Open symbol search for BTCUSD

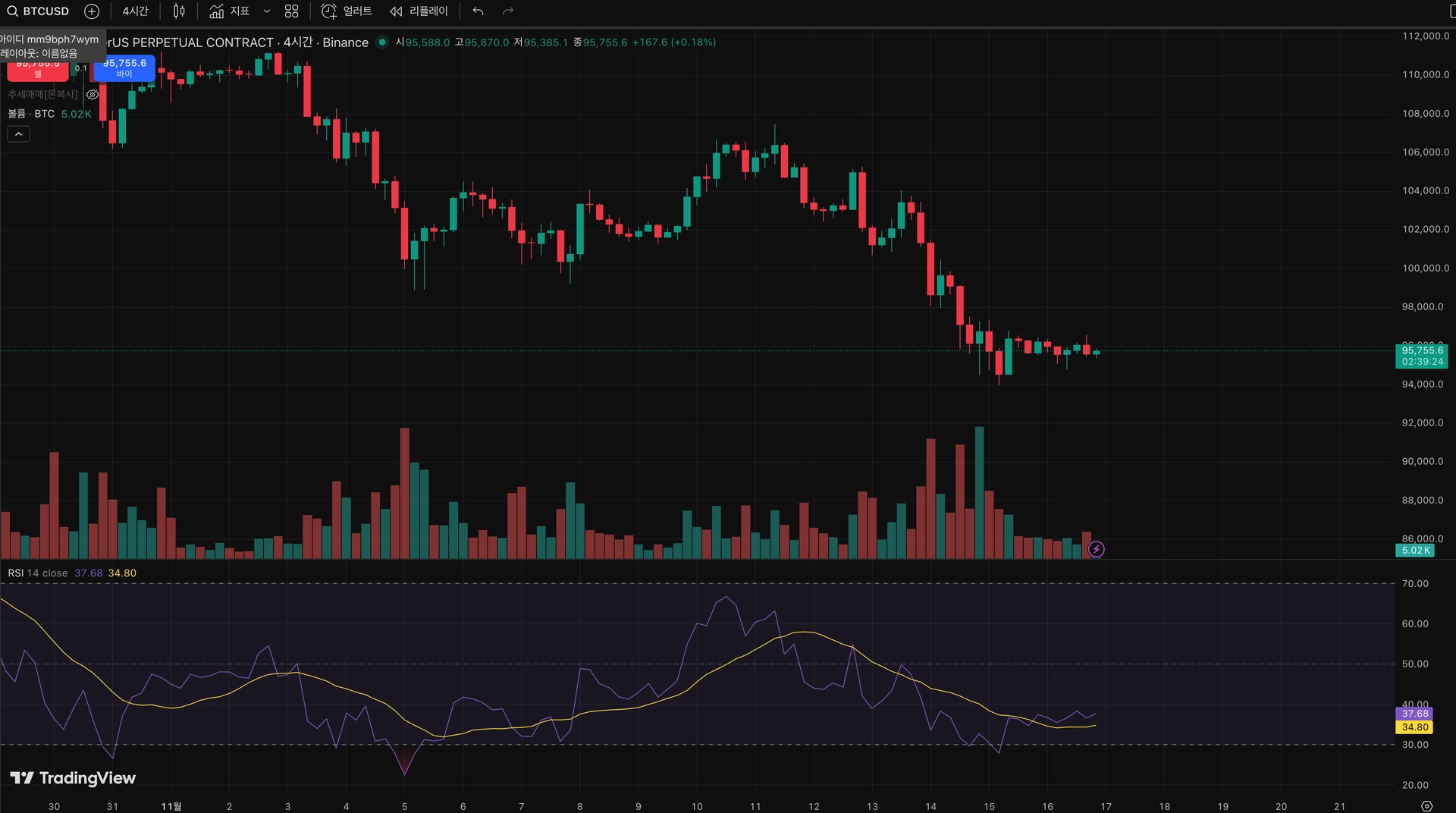38,11
